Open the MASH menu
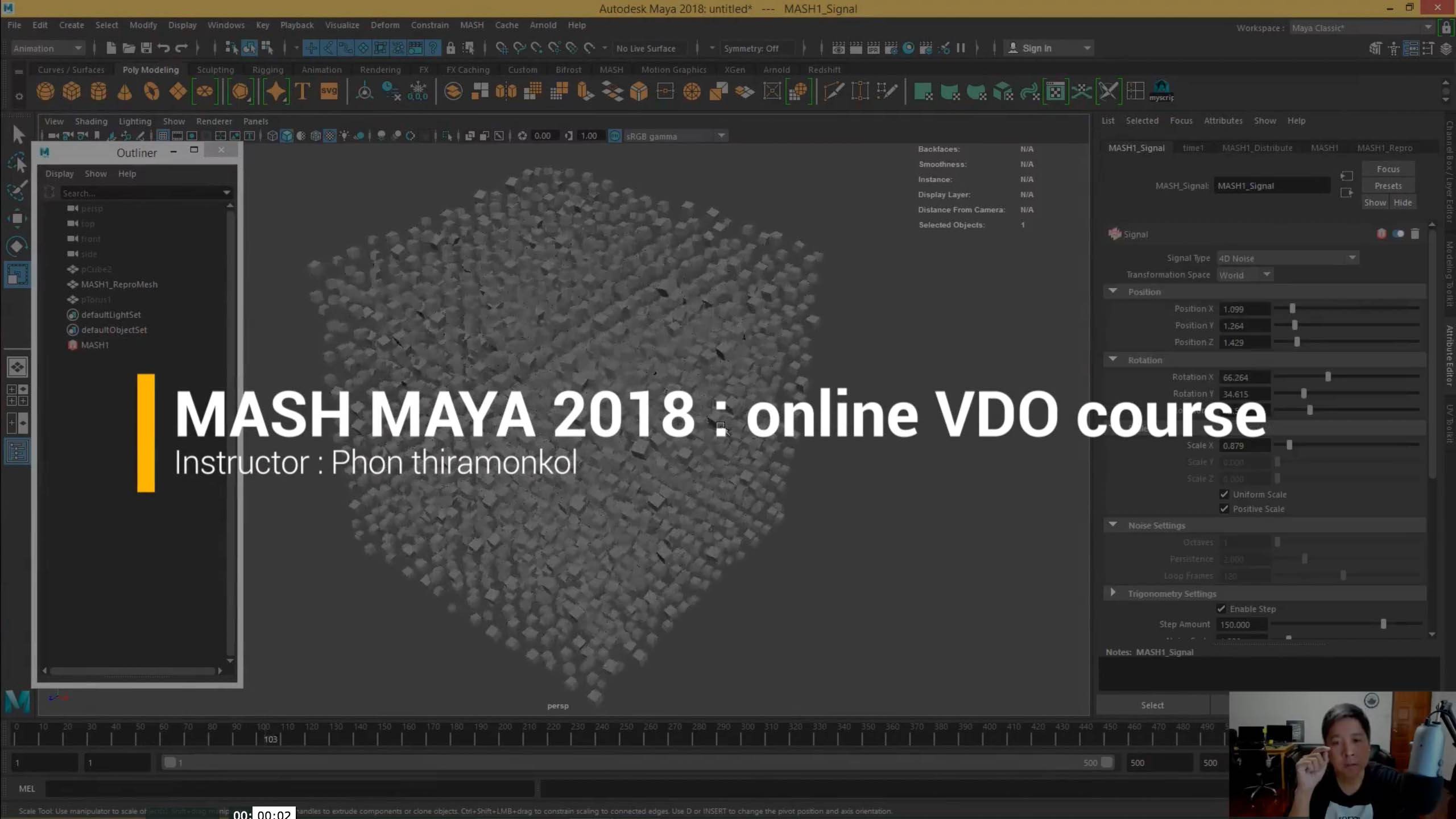 pyautogui.click(x=471, y=25)
